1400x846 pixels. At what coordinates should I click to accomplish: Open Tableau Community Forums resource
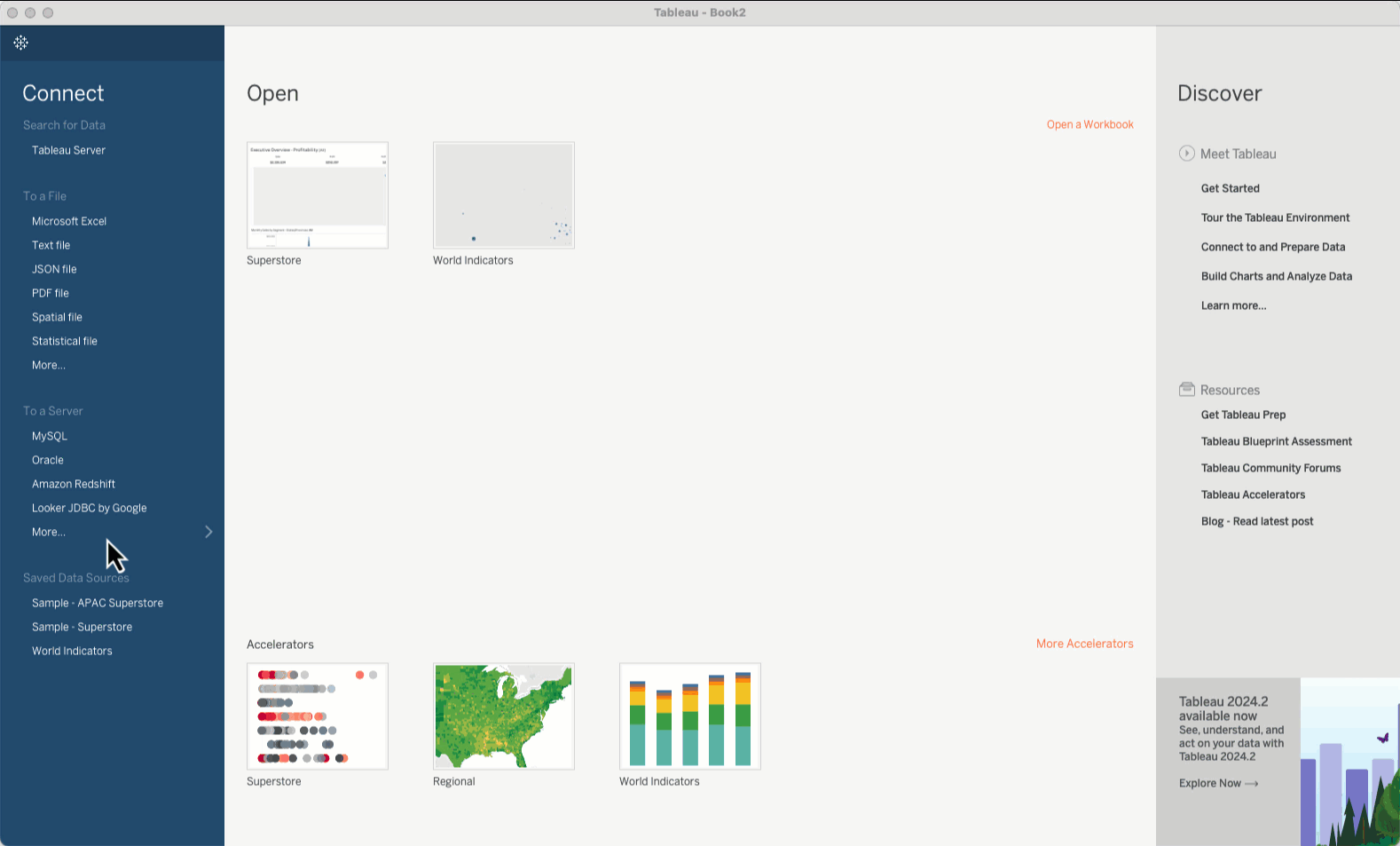(x=1270, y=468)
